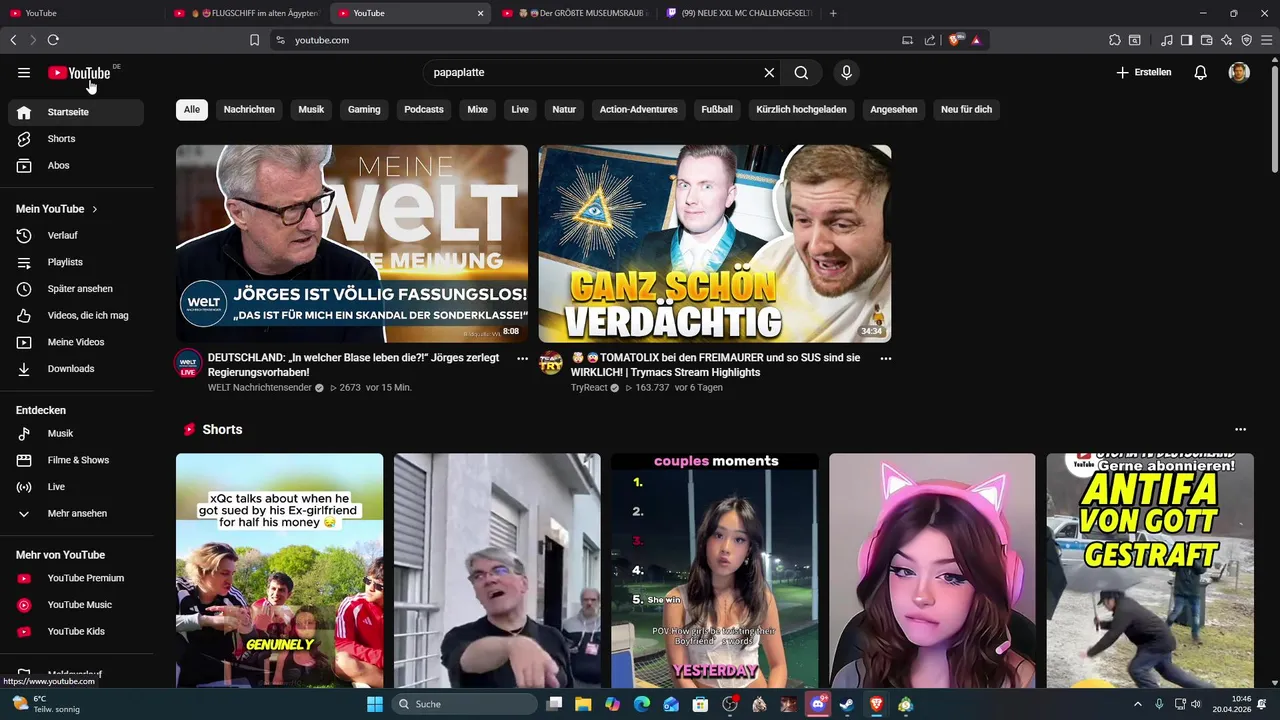Go to Startseite in the sidebar
The image size is (1280, 720).
[76, 112]
